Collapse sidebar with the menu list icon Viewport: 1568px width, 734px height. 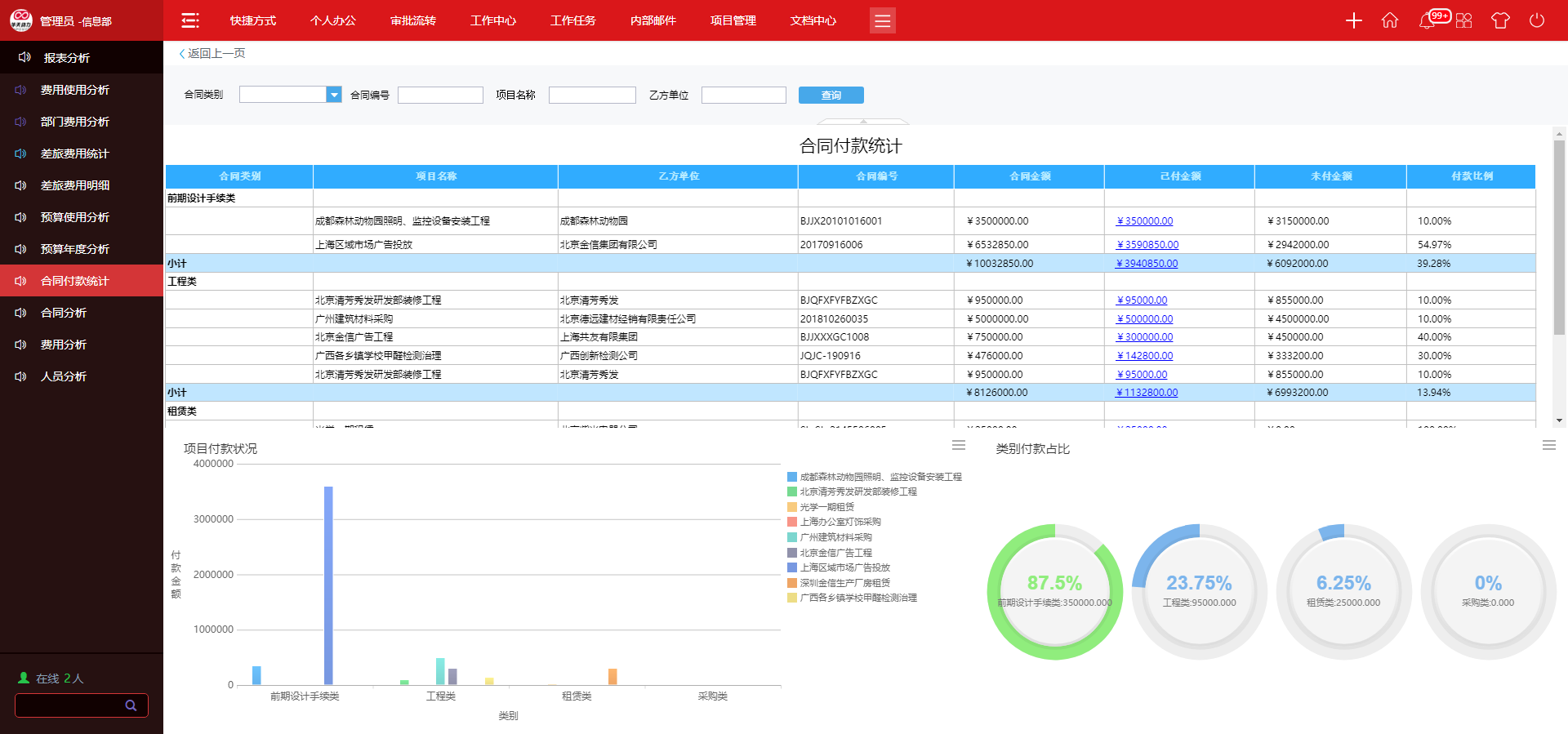[x=190, y=20]
